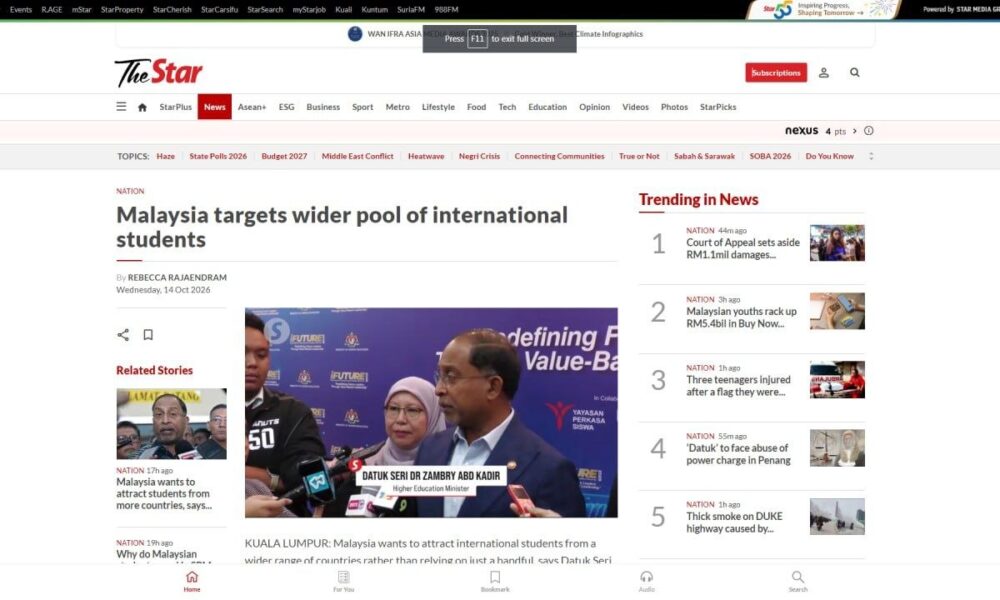Go to the Lifestyle section
Image resolution: width=1000 pixels, height=600 pixels.
tap(438, 107)
